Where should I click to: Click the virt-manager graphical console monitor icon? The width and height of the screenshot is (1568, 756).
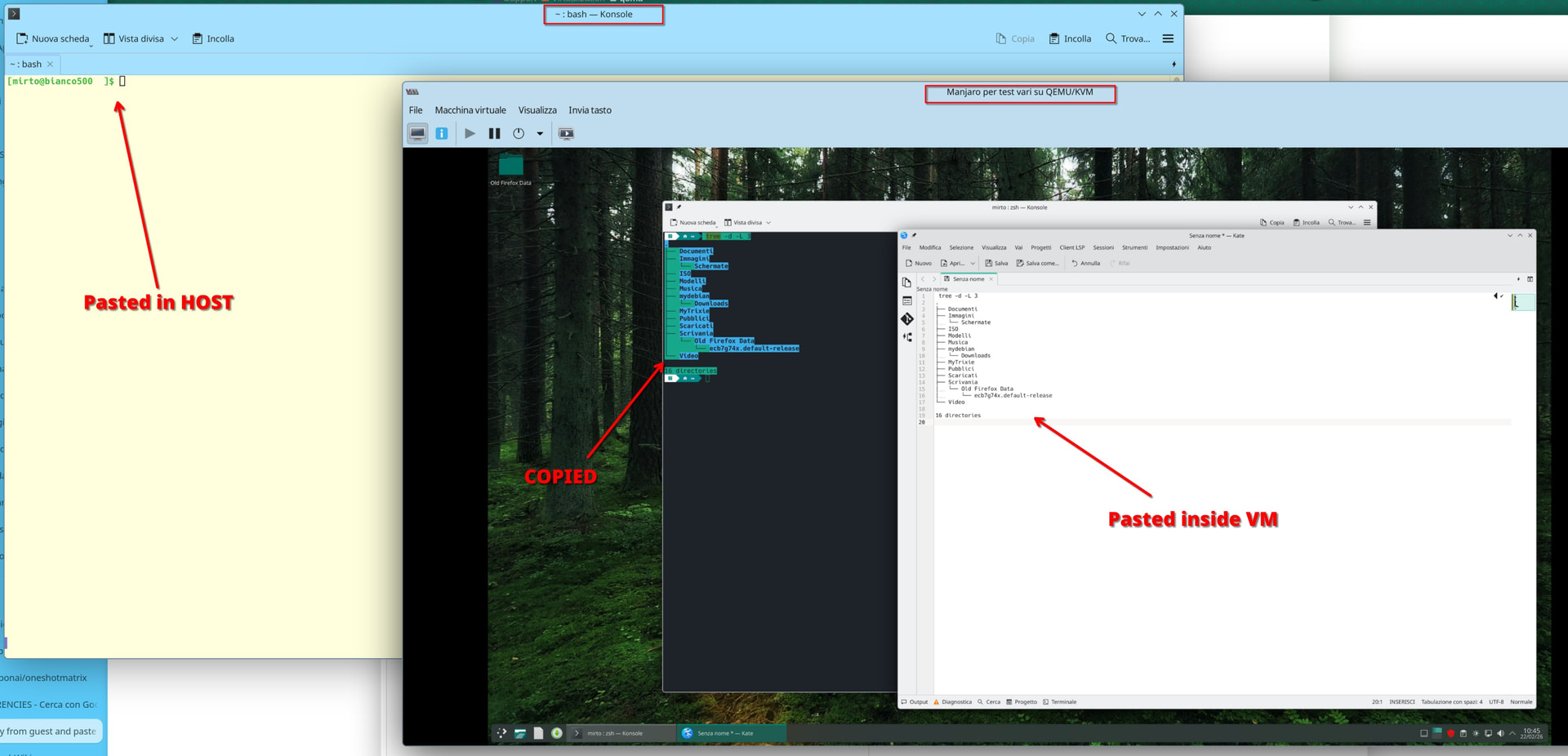pos(417,133)
